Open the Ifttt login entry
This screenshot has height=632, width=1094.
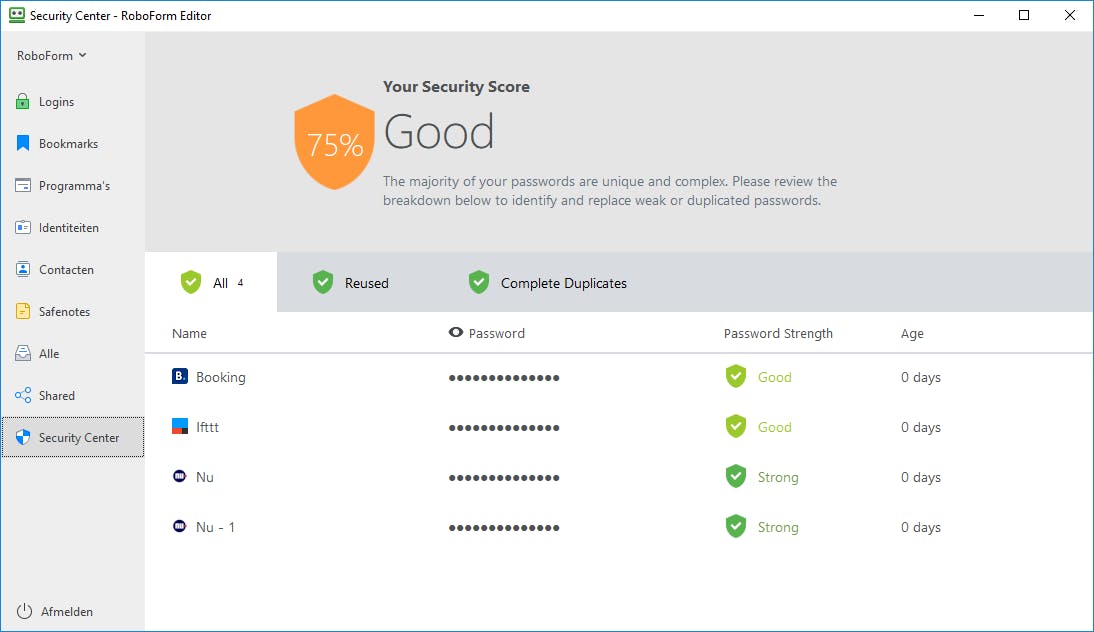pos(207,427)
